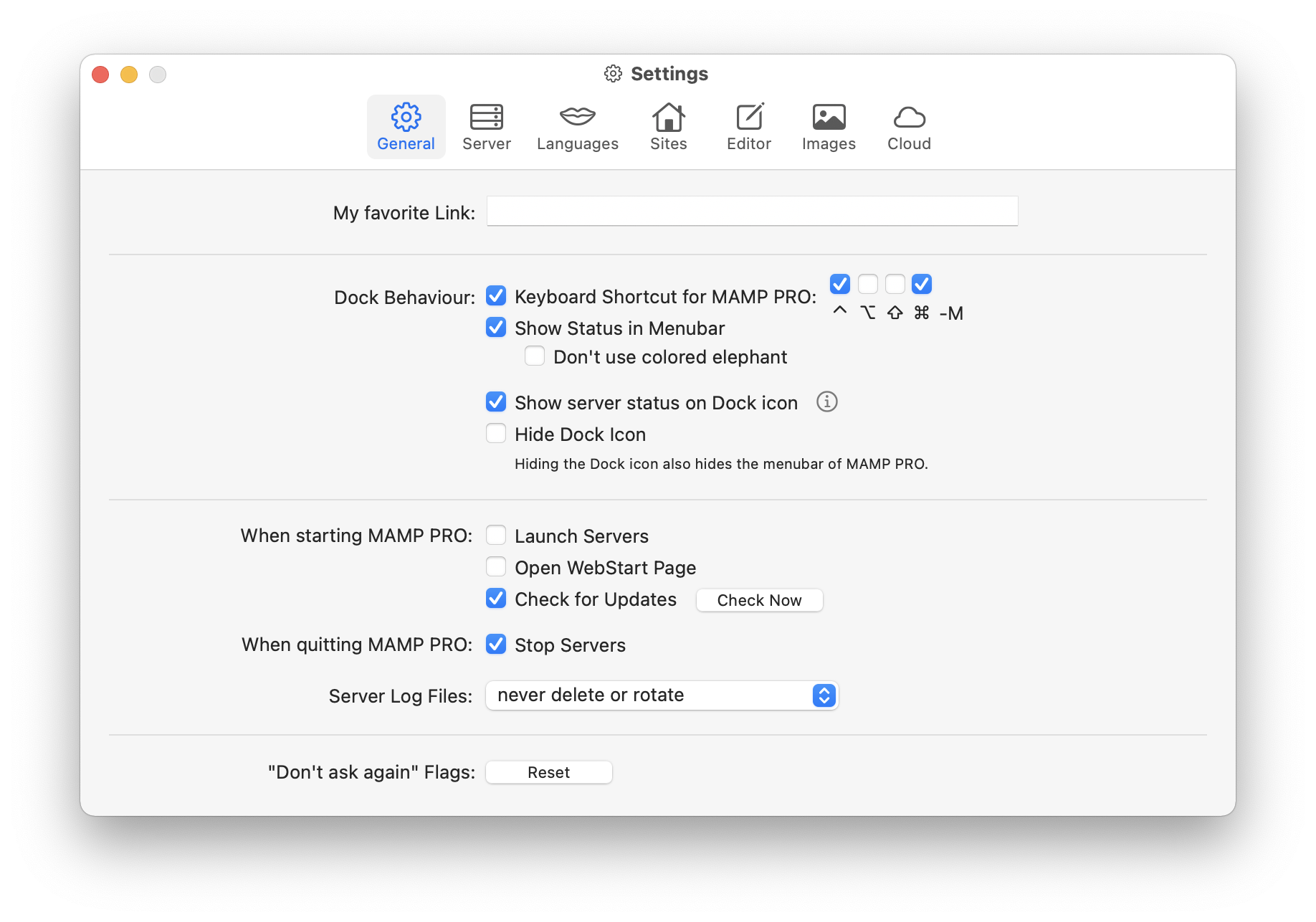Screen dimensions: 1316x922
Task: Enable the Hide Dock Icon checkbox
Action: click(496, 433)
